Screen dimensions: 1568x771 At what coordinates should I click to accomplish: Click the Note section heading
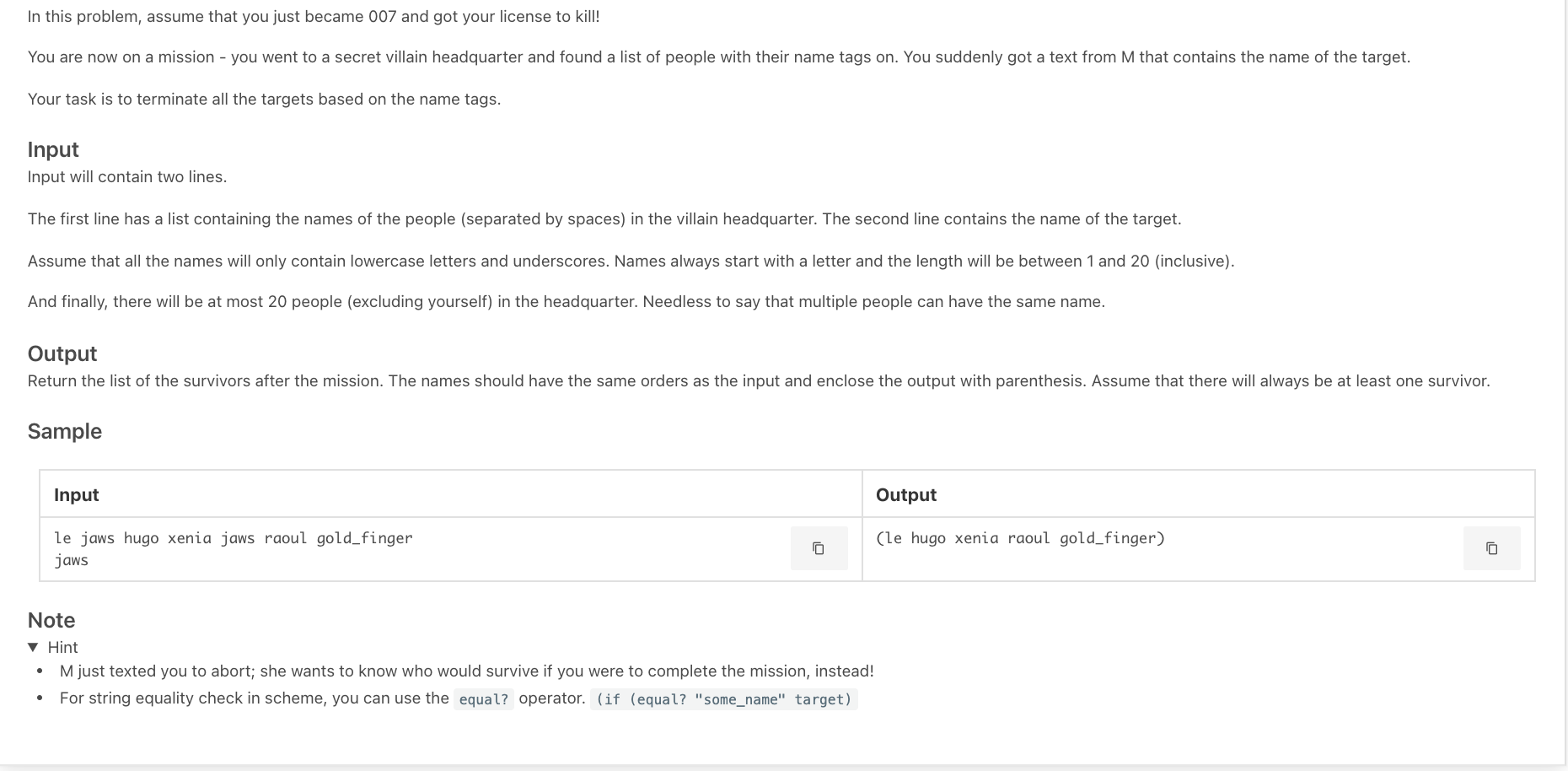tap(51, 620)
